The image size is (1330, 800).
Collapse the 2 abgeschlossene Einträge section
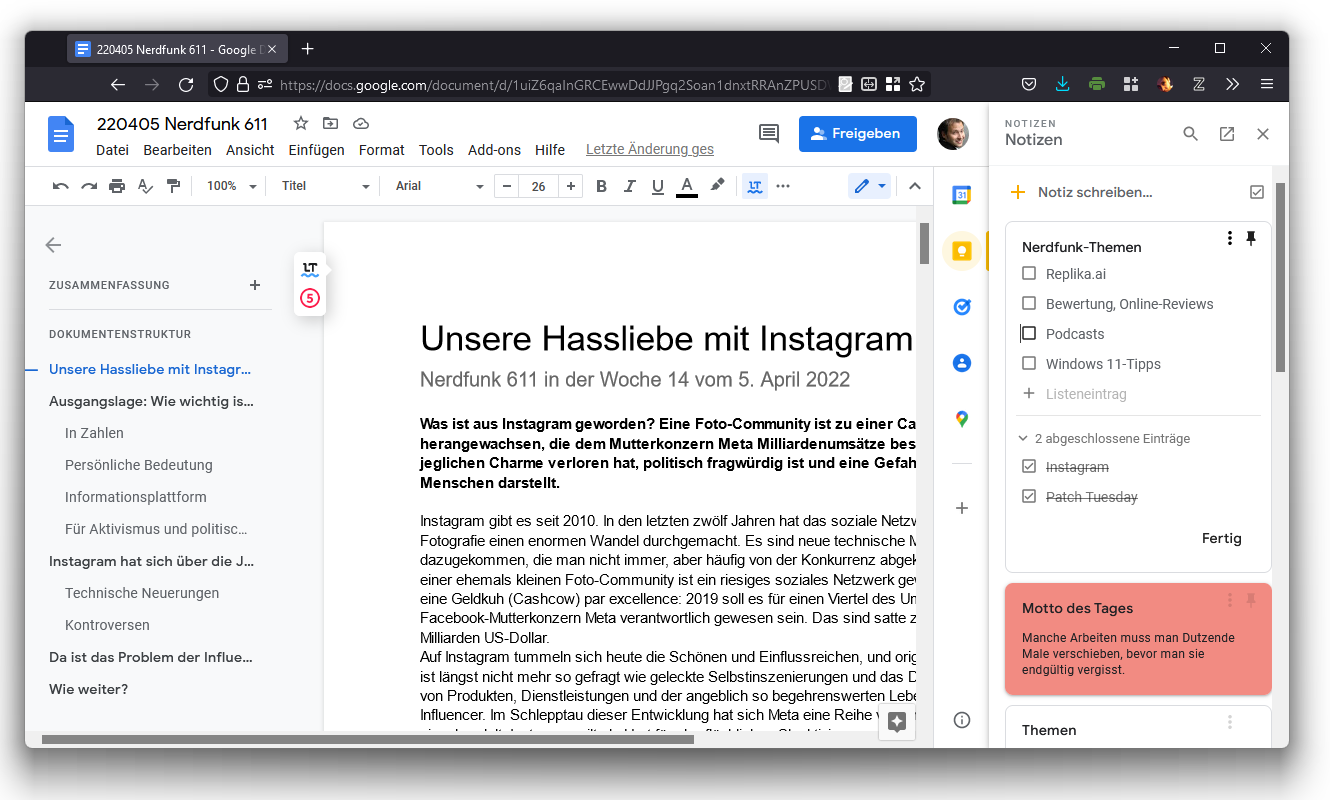1023,438
